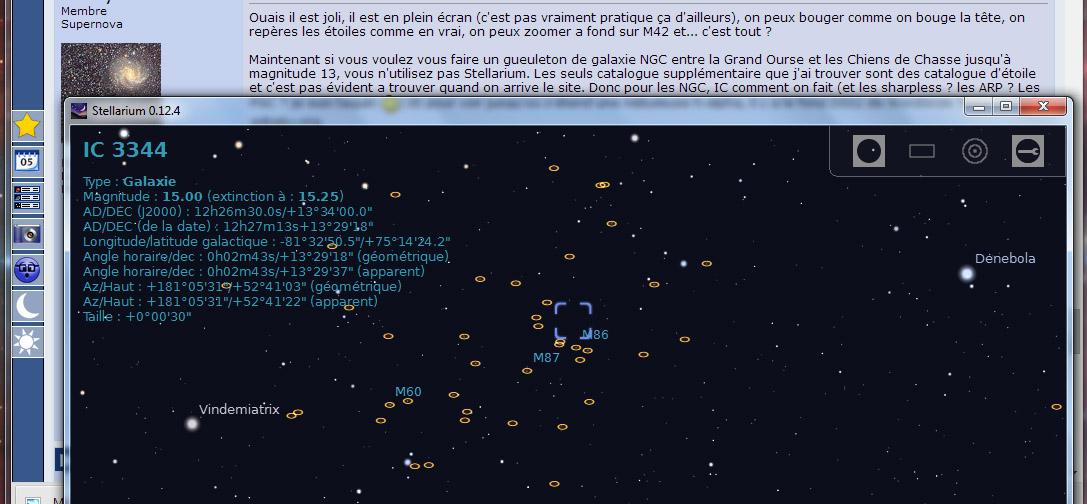This screenshot has height=504, width=1087.
Task: Click the camera icon in left sidebar
Action: pyautogui.click(x=28, y=234)
